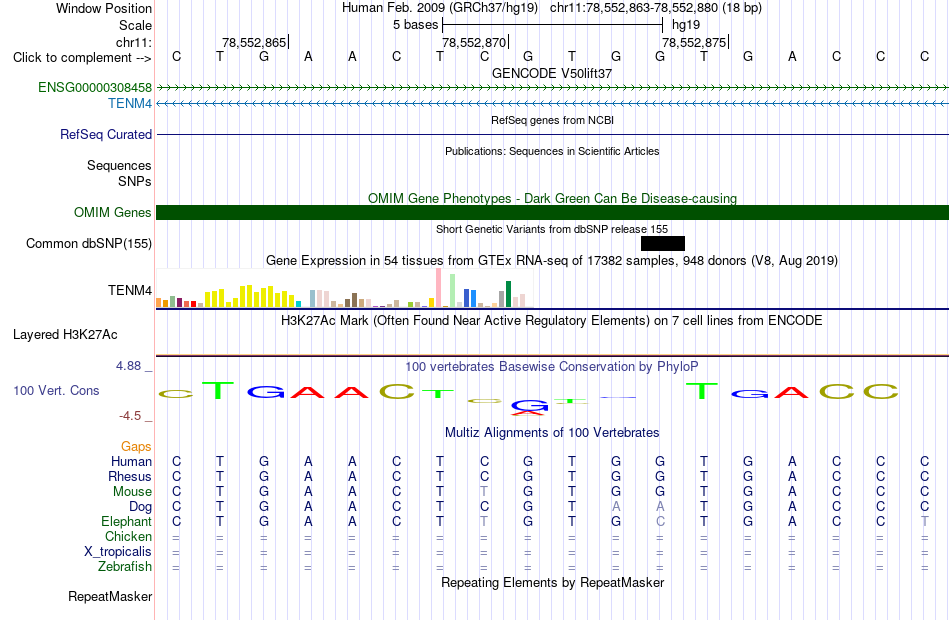Click the green ENSG00000308458 arrow line
The image size is (950, 620).
coord(552,88)
